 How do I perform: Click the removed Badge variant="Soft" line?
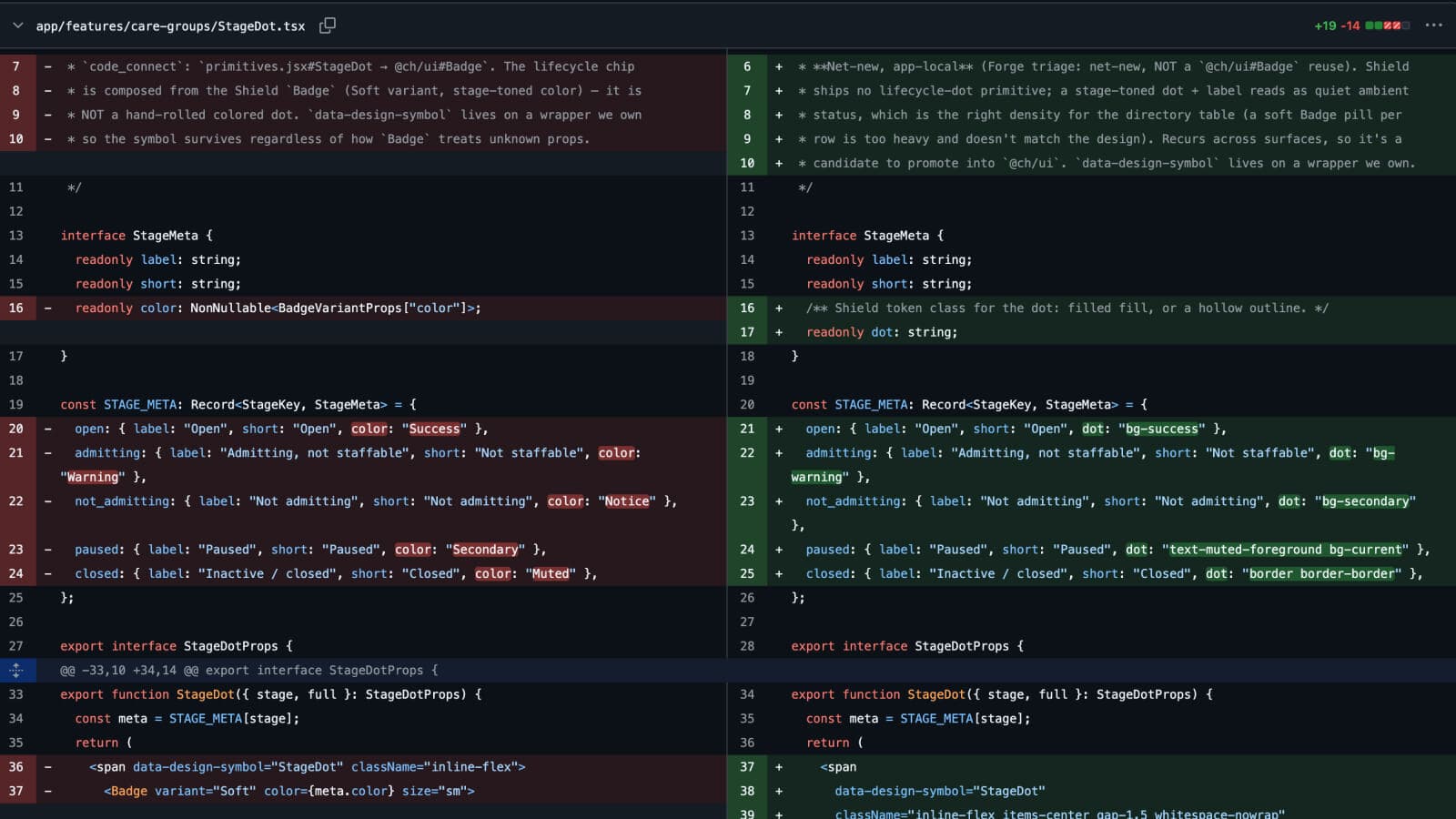[289, 791]
